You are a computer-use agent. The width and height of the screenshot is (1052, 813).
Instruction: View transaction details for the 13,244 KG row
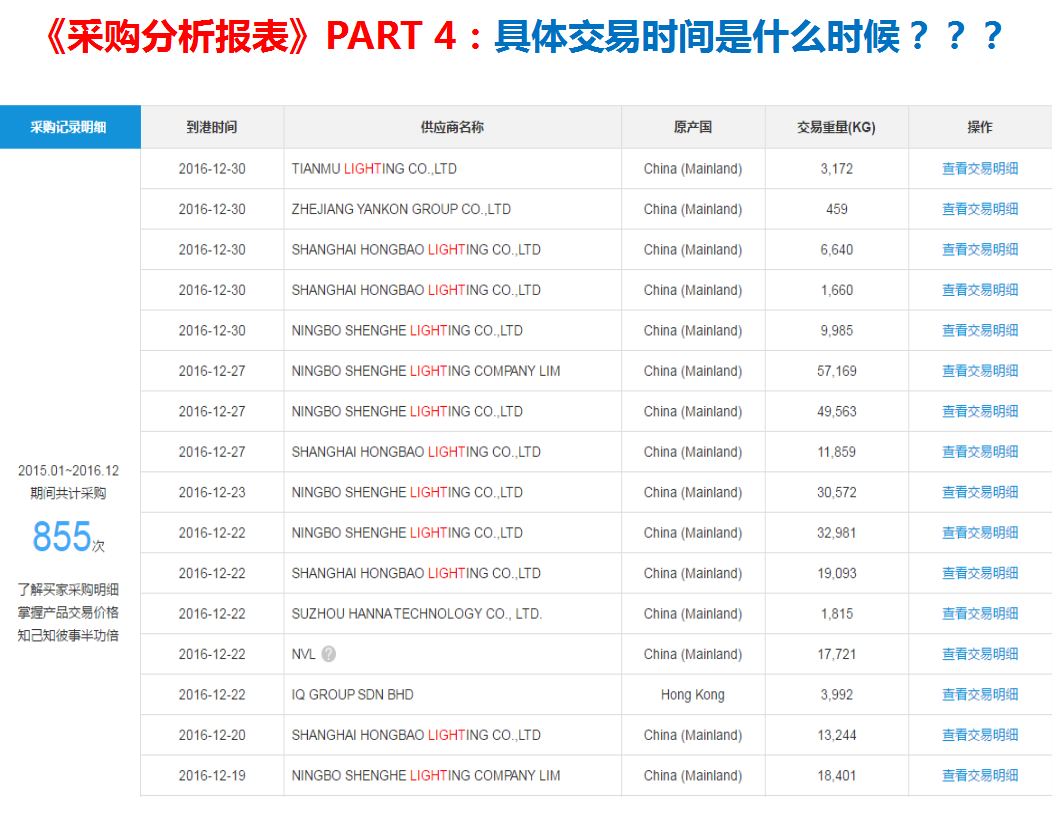979,735
